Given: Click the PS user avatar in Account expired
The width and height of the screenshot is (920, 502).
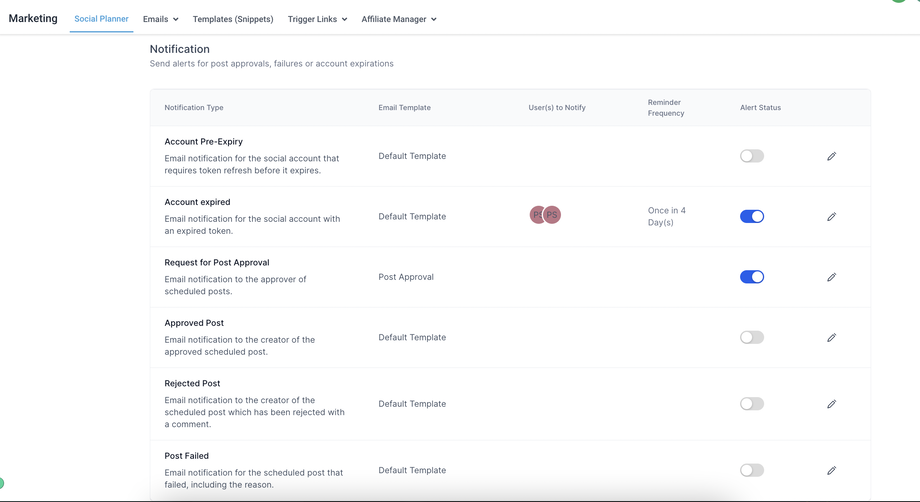Looking at the screenshot, I should [551, 215].
